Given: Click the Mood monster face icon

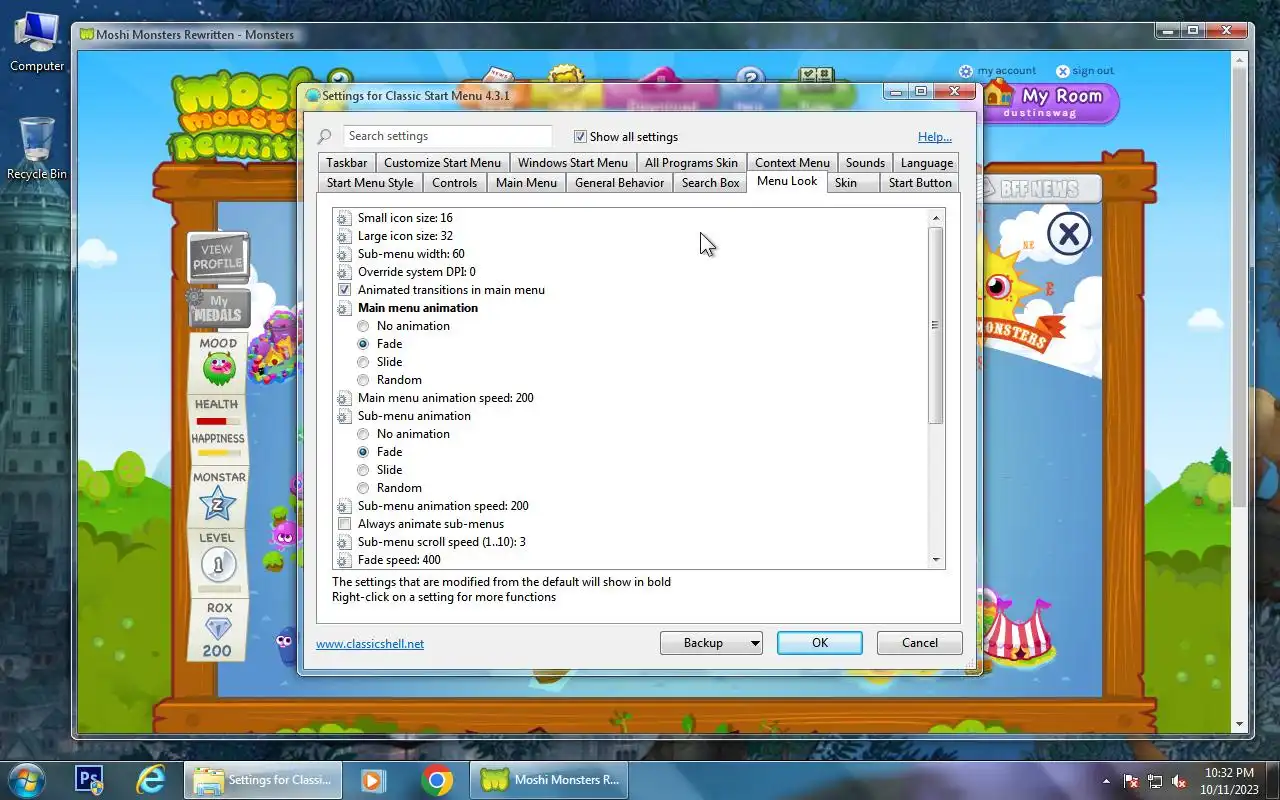Looking at the screenshot, I should point(218,368).
